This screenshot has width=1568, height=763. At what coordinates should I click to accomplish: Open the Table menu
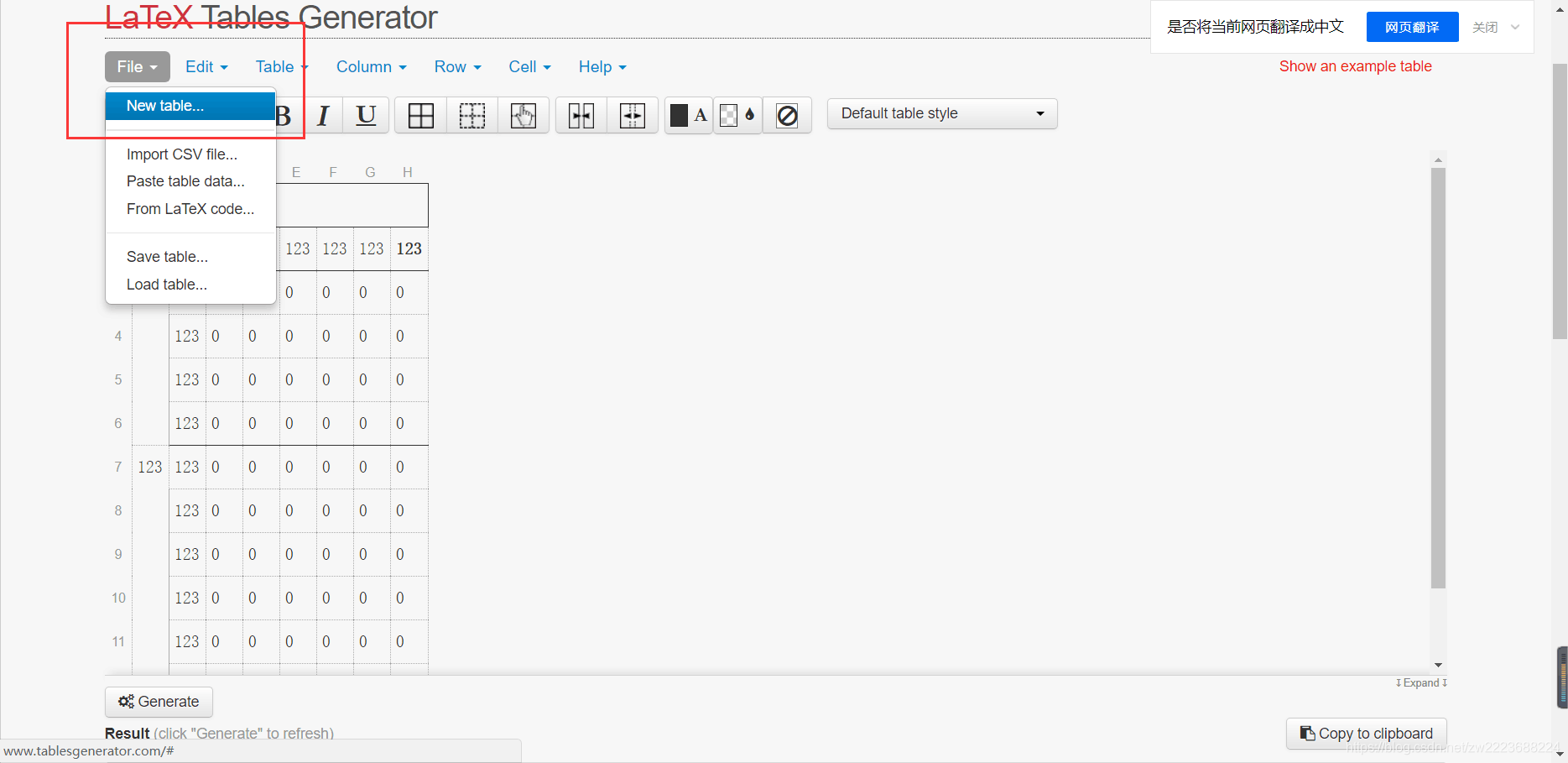pos(282,66)
